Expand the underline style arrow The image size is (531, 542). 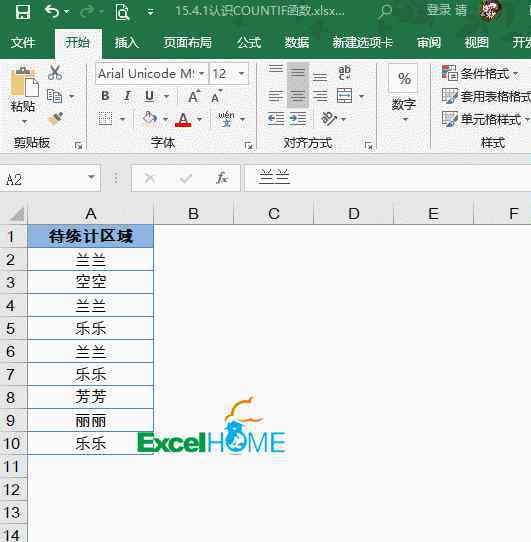point(166,96)
